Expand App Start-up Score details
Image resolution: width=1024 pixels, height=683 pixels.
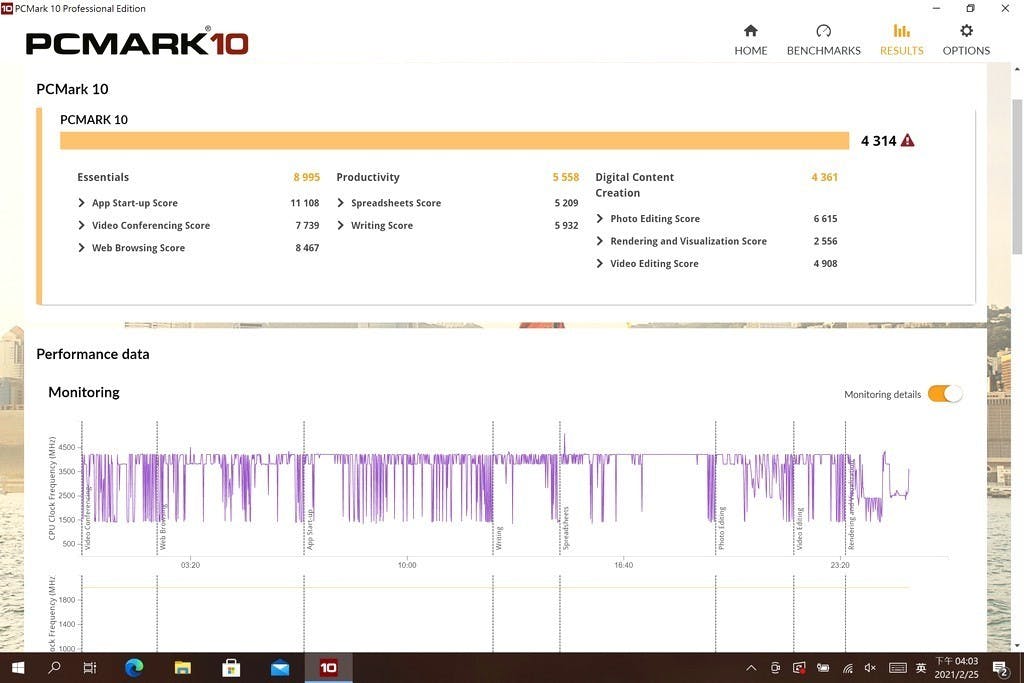click(81, 203)
